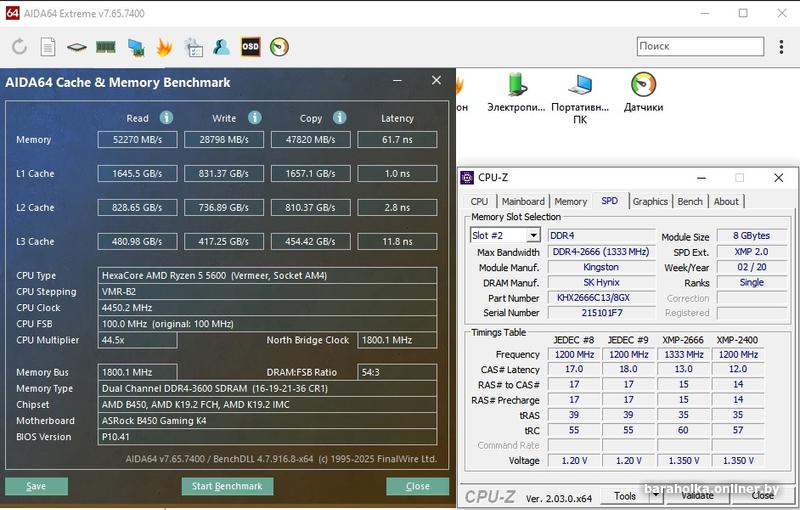Click the L2 Cache write value 736.89 GB/s
The width and height of the screenshot is (800, 510).
coord(224,208)
